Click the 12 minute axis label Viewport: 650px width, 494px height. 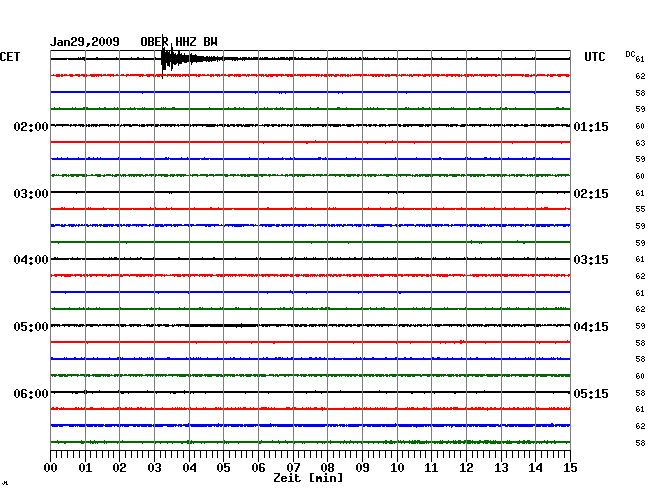466,468
